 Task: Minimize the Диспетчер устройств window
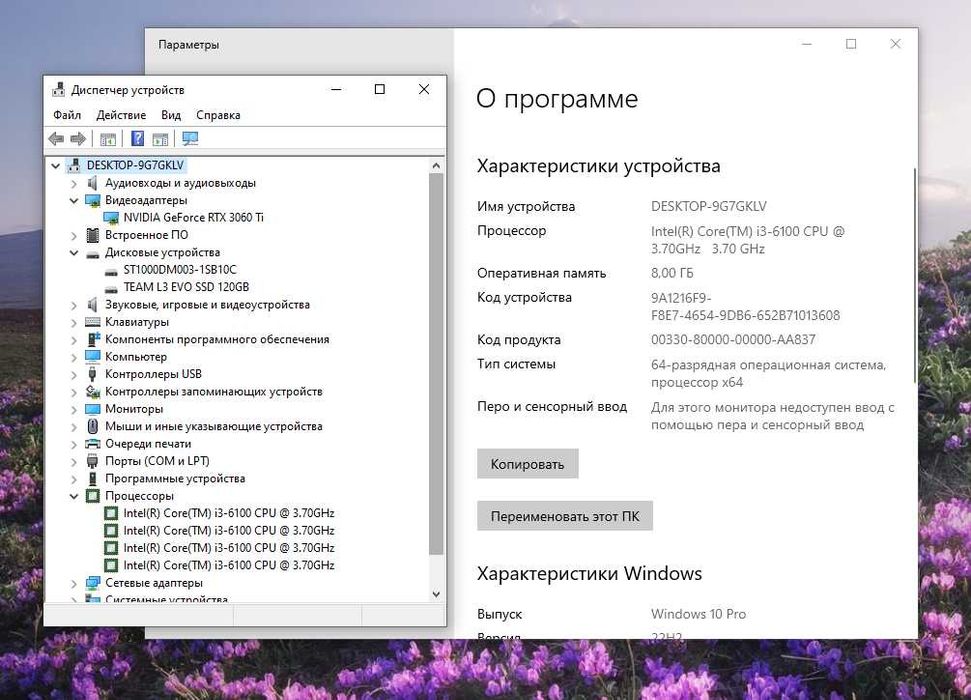pos(336,90)
